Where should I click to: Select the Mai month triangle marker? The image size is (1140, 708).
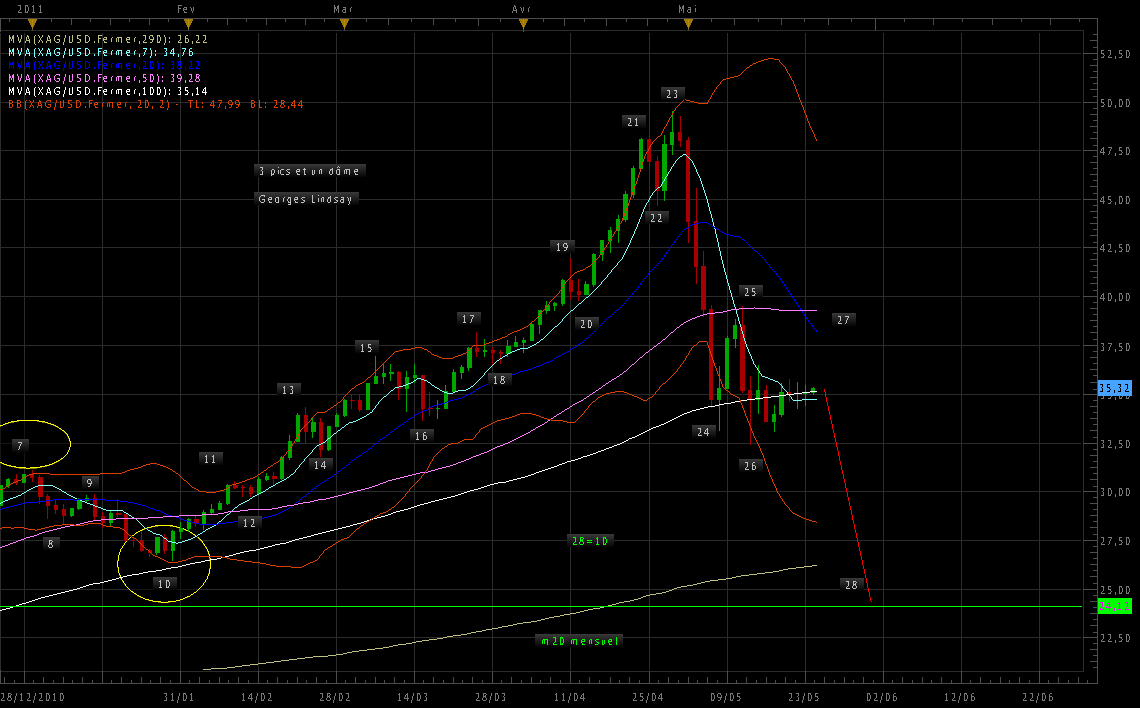[687, 23]
